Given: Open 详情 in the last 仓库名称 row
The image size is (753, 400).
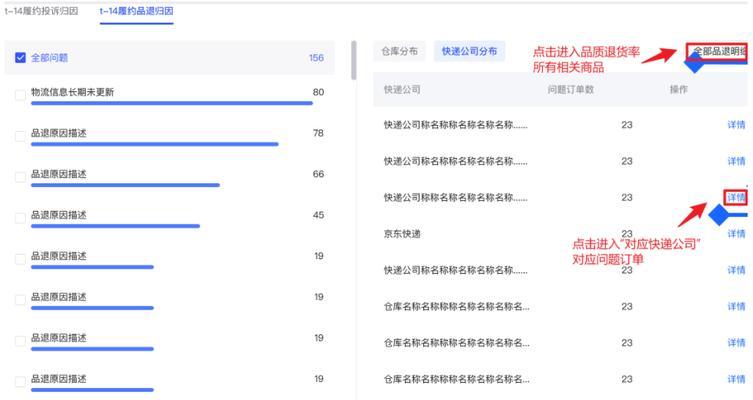Looking at the screenshot, I should click(x=736, y=379).
